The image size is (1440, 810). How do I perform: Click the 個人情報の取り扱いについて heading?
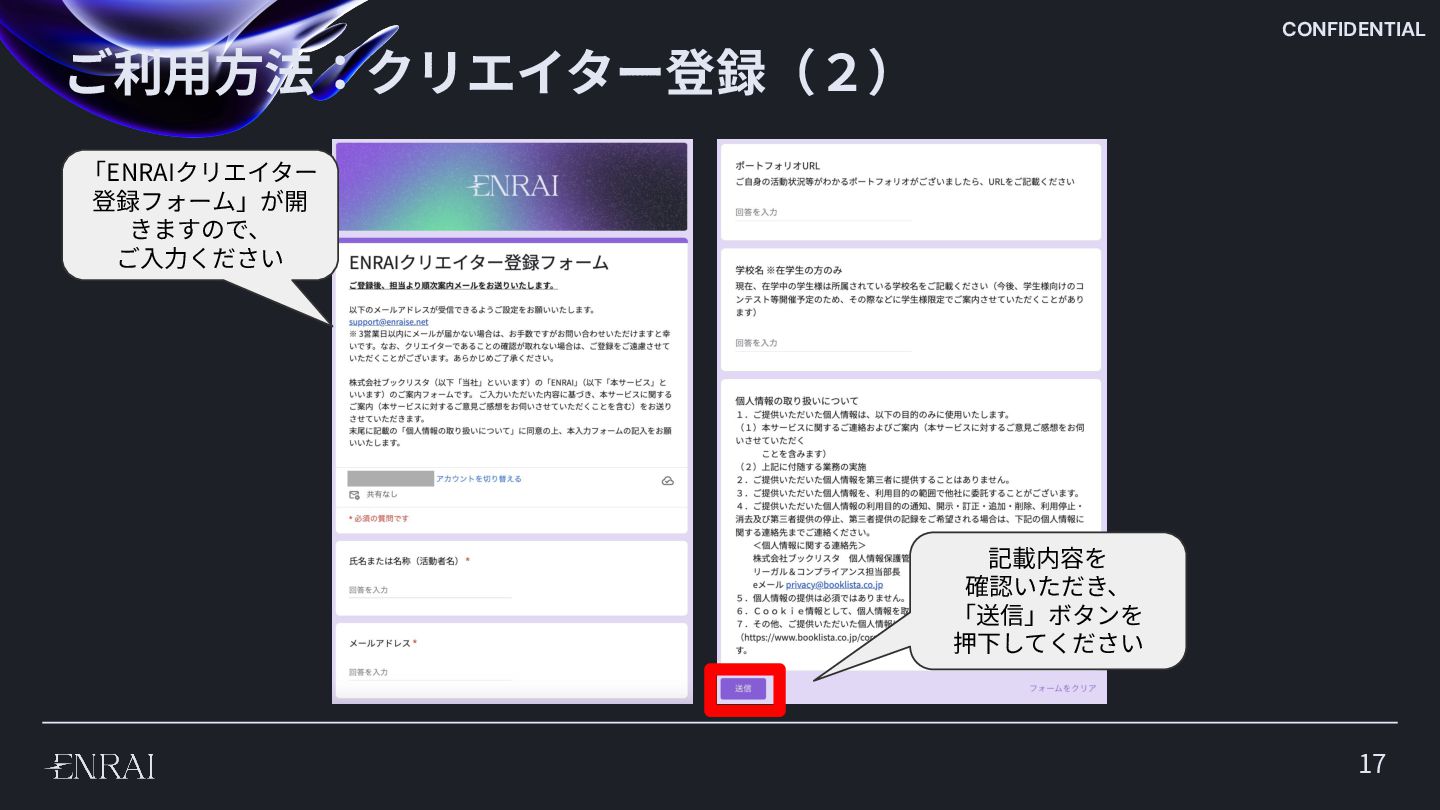797,401
